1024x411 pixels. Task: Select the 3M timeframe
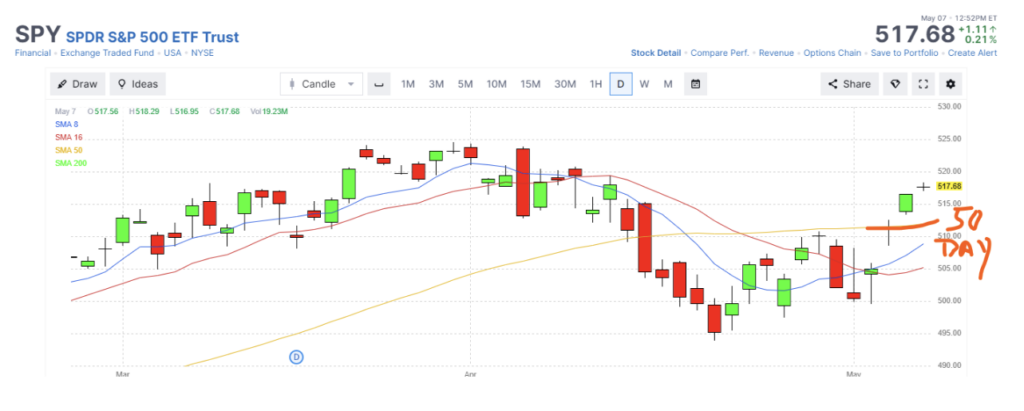pyautogui.click(x=436, y=84)
